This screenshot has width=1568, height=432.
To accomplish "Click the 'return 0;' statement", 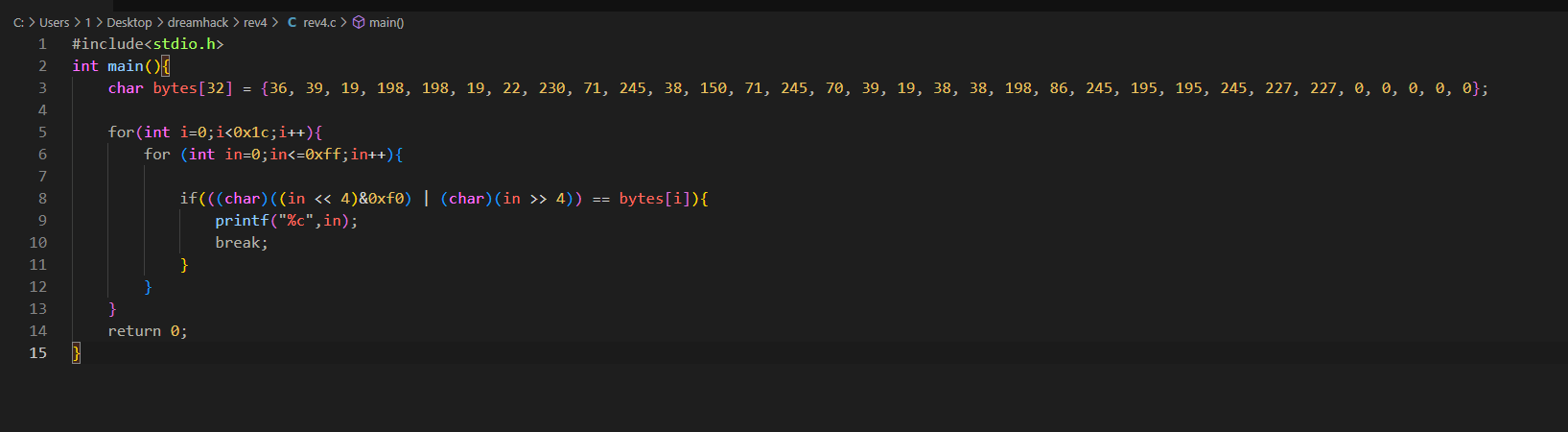I will pyautogui.click(x=148, y=331).
